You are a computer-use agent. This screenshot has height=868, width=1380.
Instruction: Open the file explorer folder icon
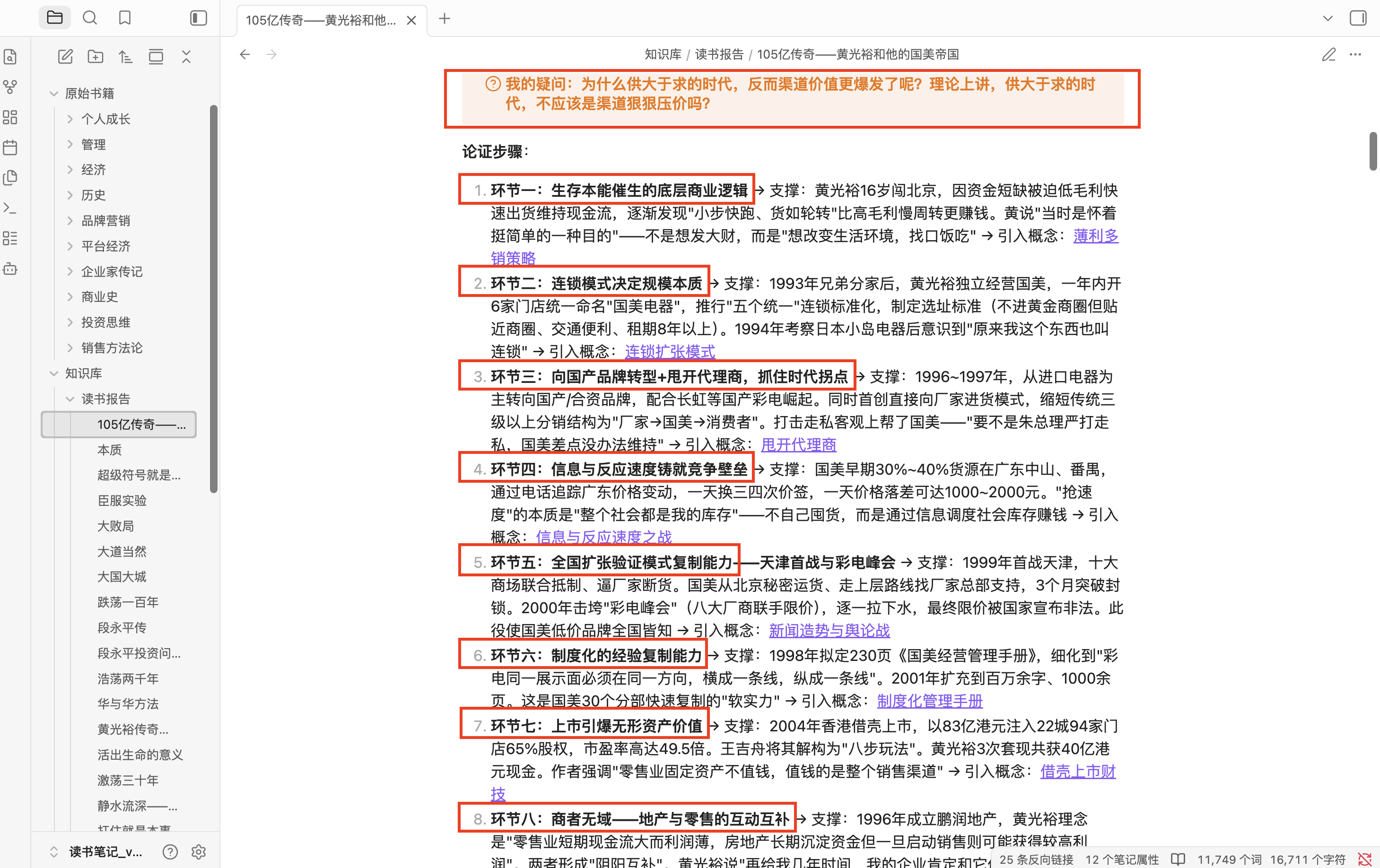point(54,18)
